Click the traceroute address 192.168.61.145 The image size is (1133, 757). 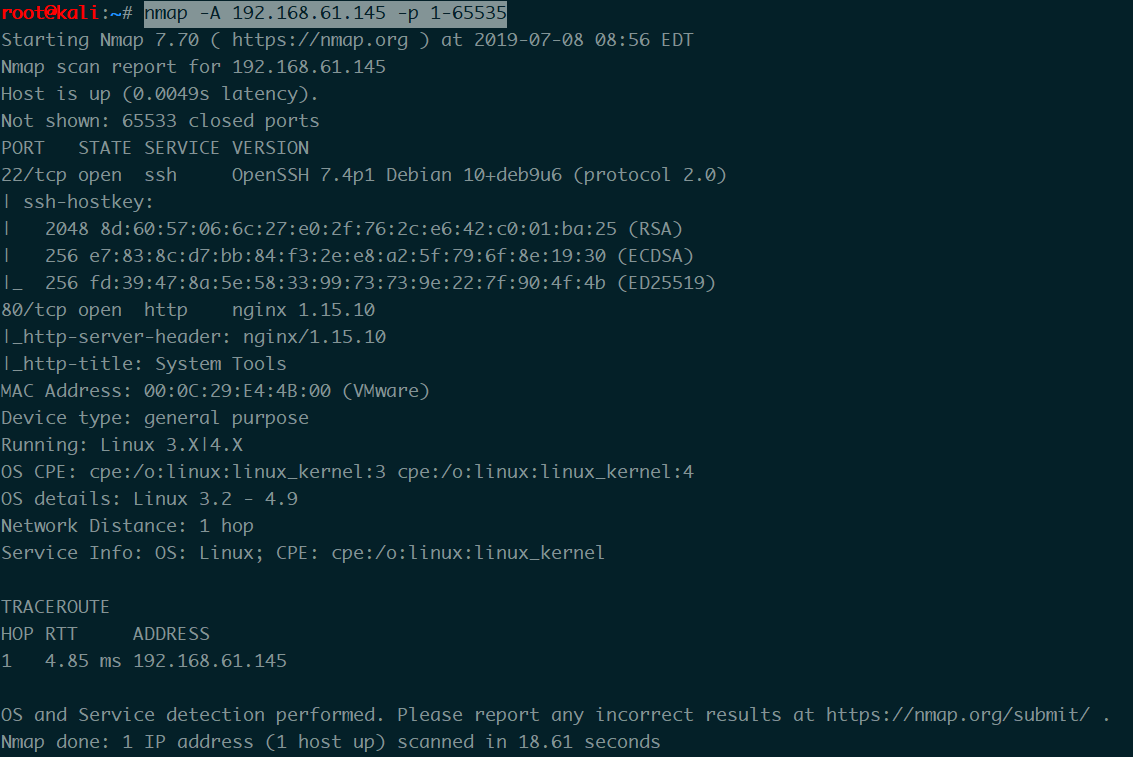(210, 661)
